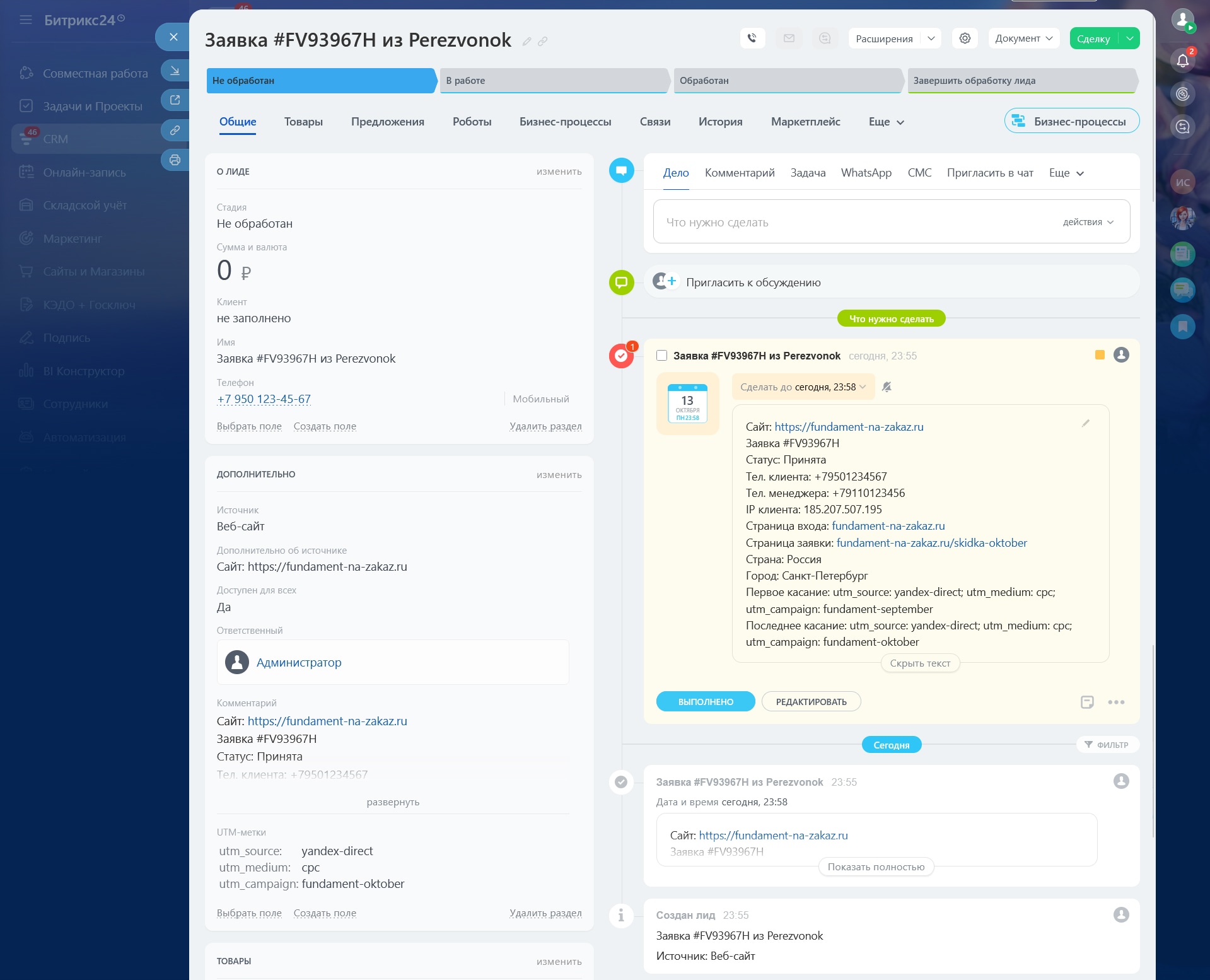Click the print icon on side panel

coord(175,160)
